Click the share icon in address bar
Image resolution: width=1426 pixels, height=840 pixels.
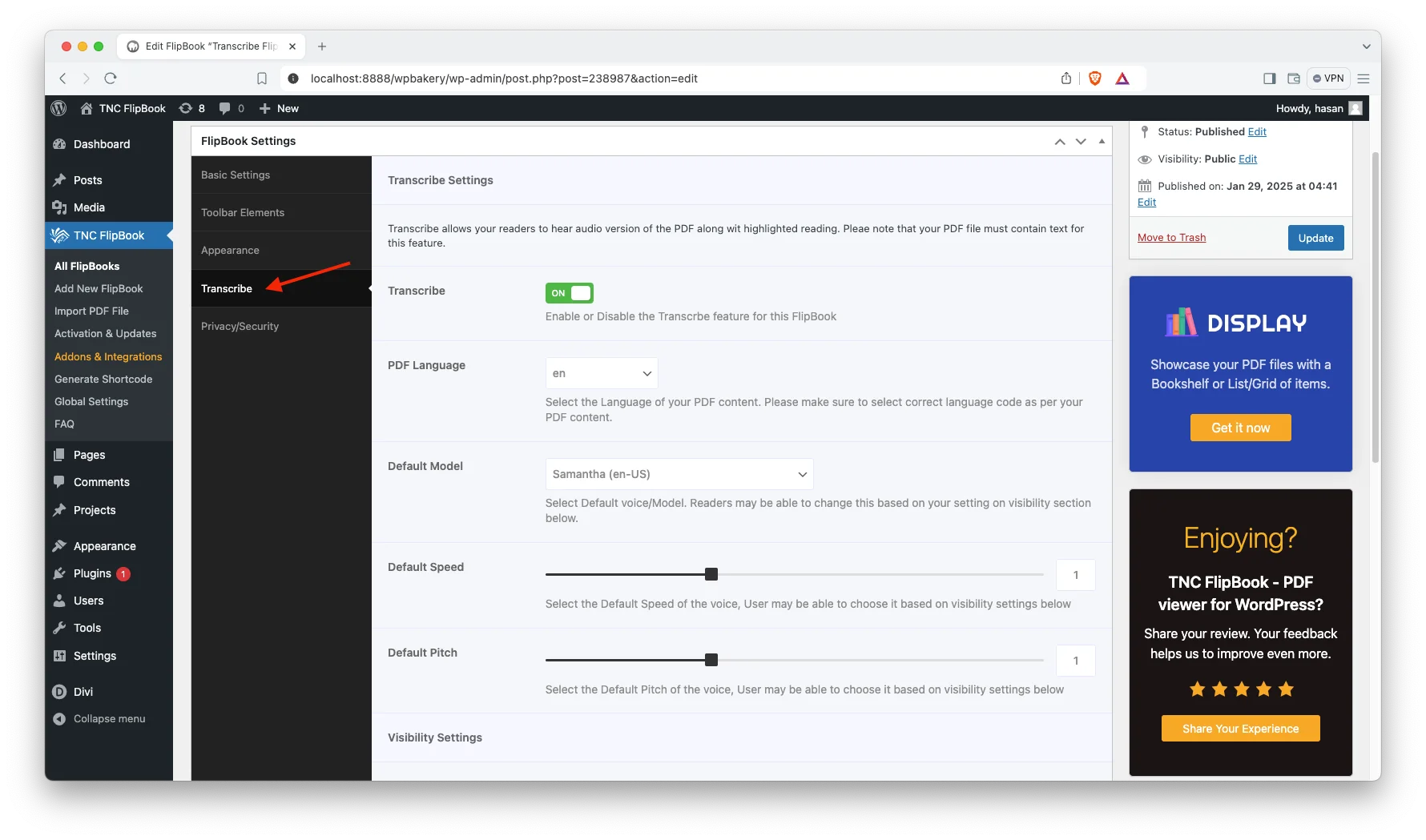(x=1065, y=78)
